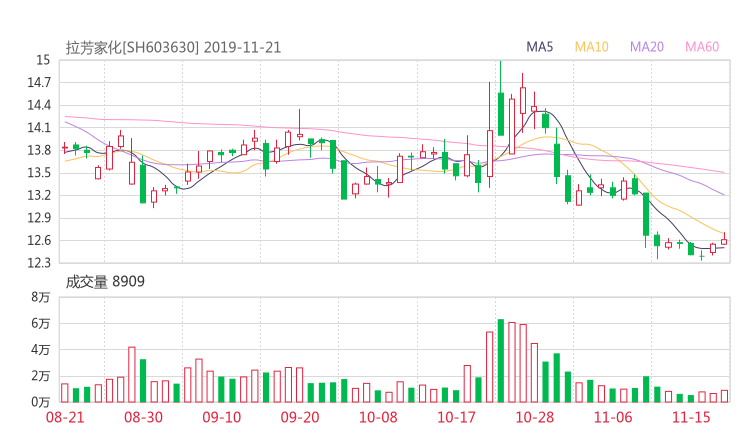This screenshot has width=740, height=440.
Task: Click the 10-08 date axis label
Action: pyautogui.click(x=378, y=417)
